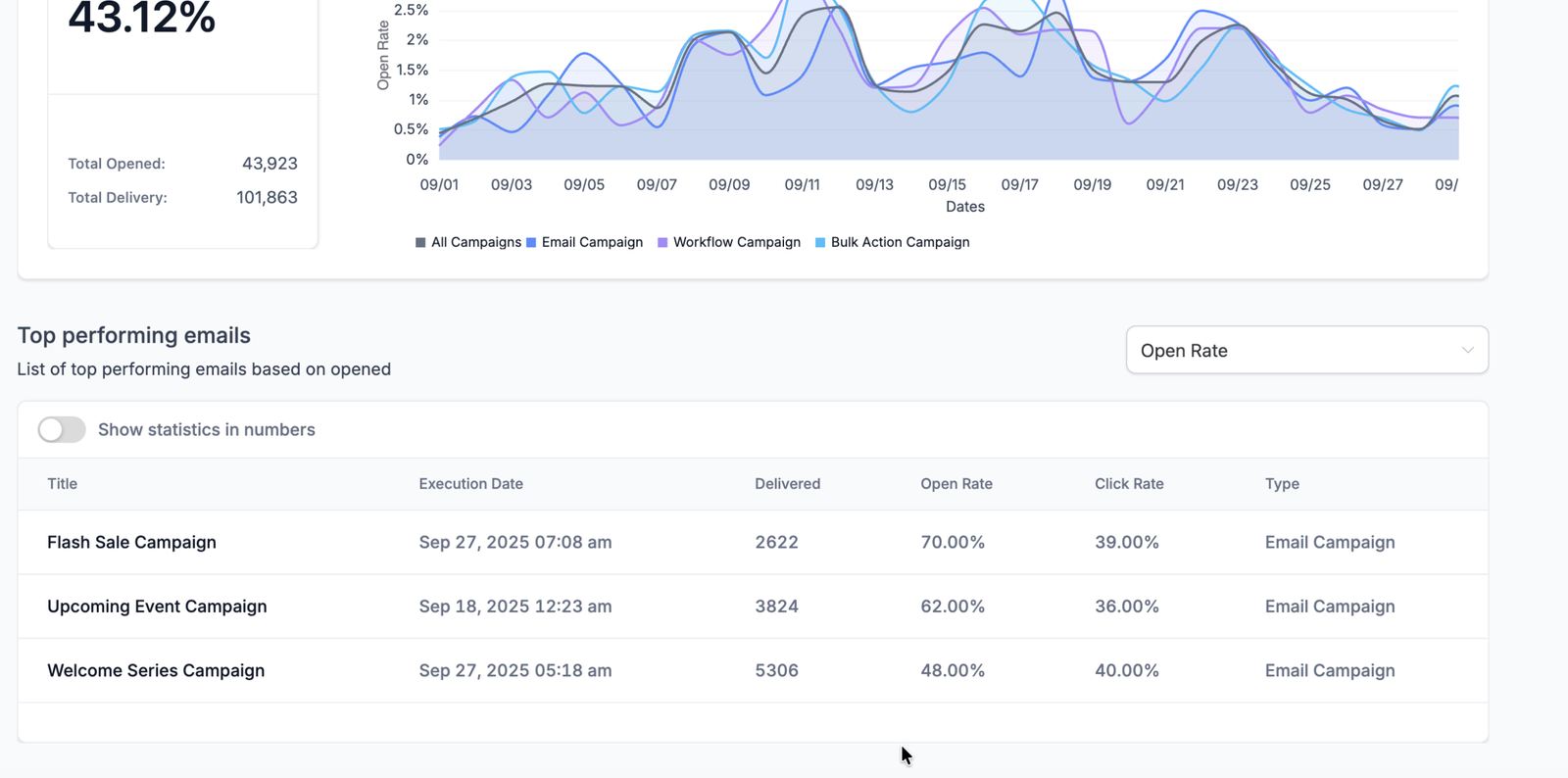Click the 09/15 date on chart axis
The width and height of the screenshot is (1568, 778).
(947, 184)
